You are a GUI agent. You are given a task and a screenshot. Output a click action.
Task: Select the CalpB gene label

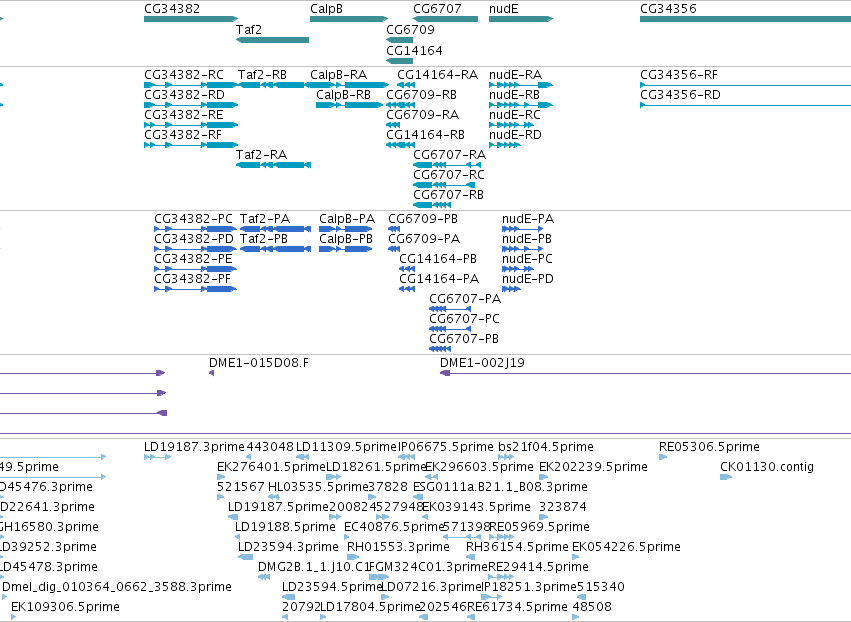[326, 9]
